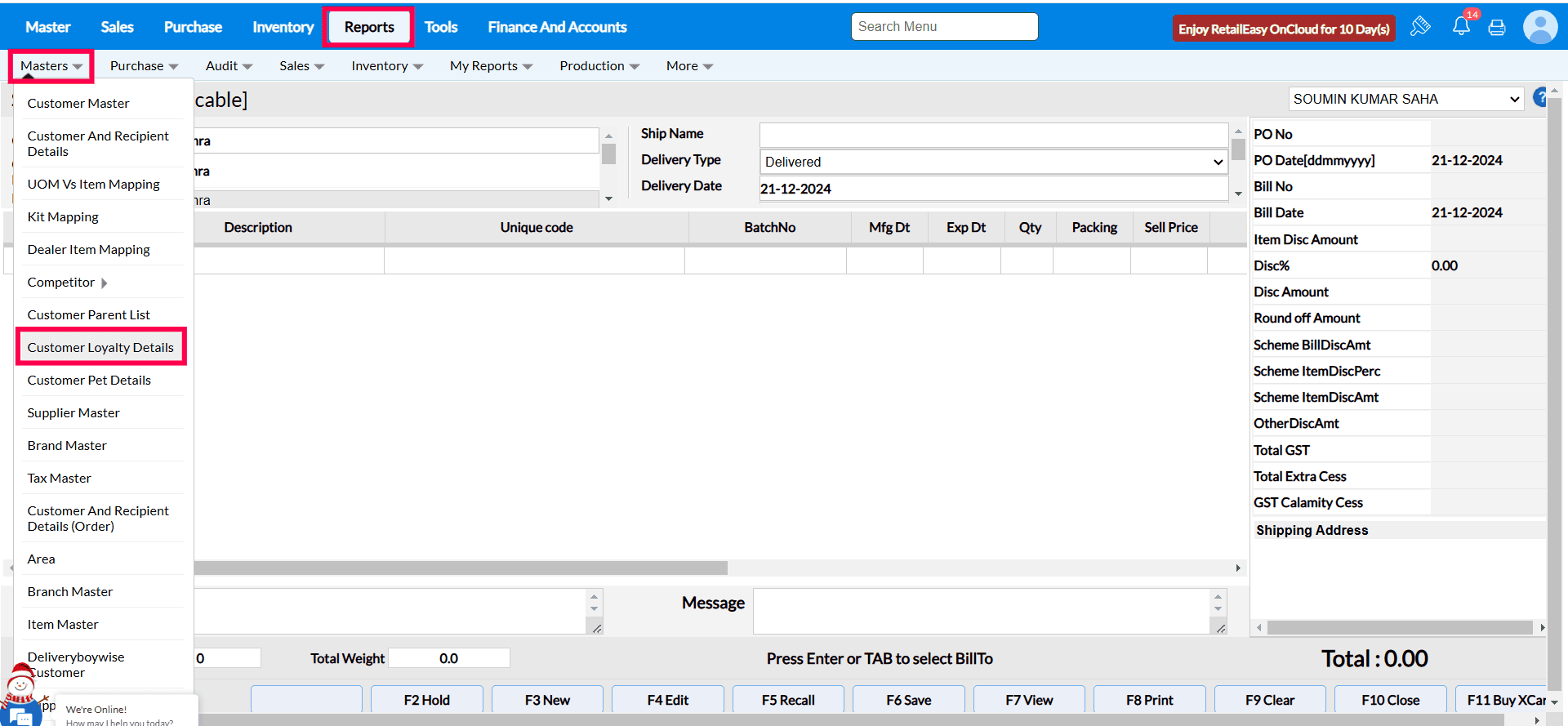The width and height of the screenshot is (1568, 726).
Task: Click the F2 Hold button
Action: [427, 700]
